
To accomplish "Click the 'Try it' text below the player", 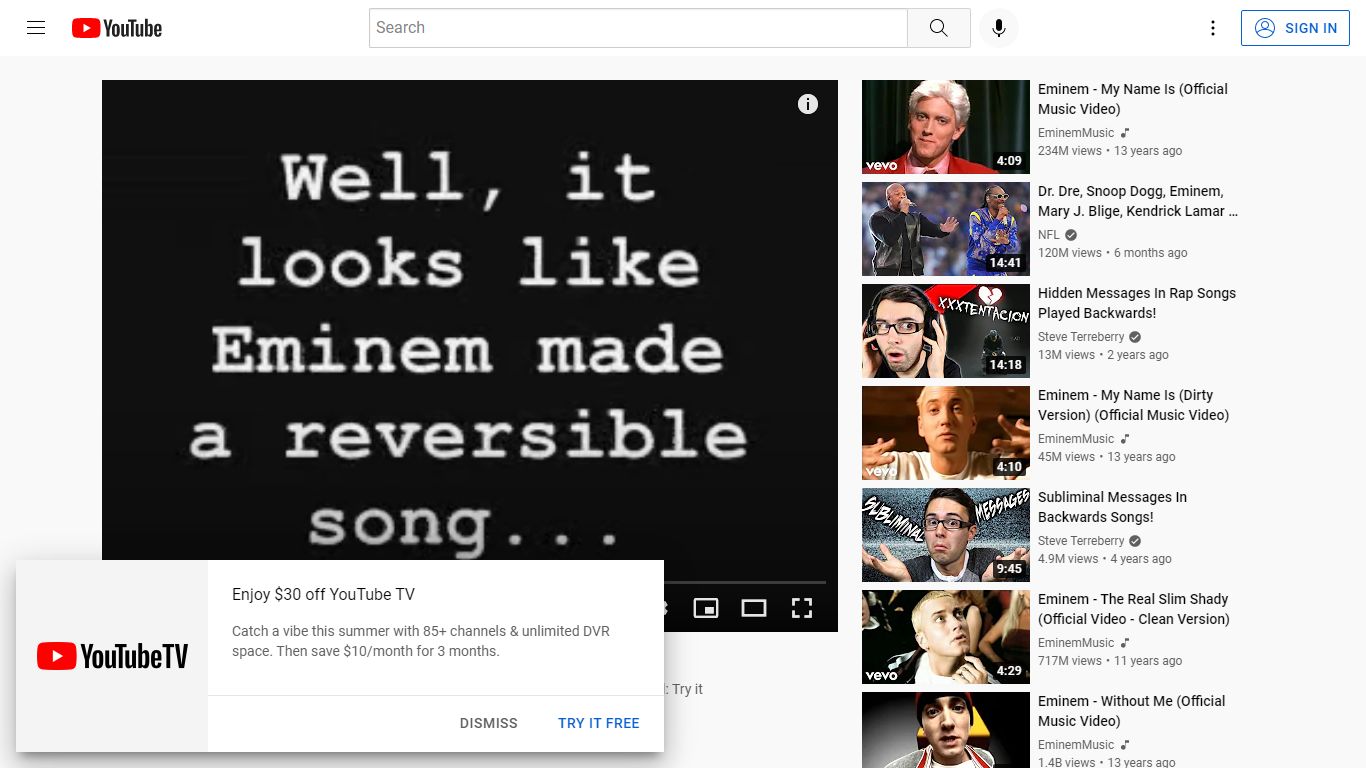I will pos(687,689).
